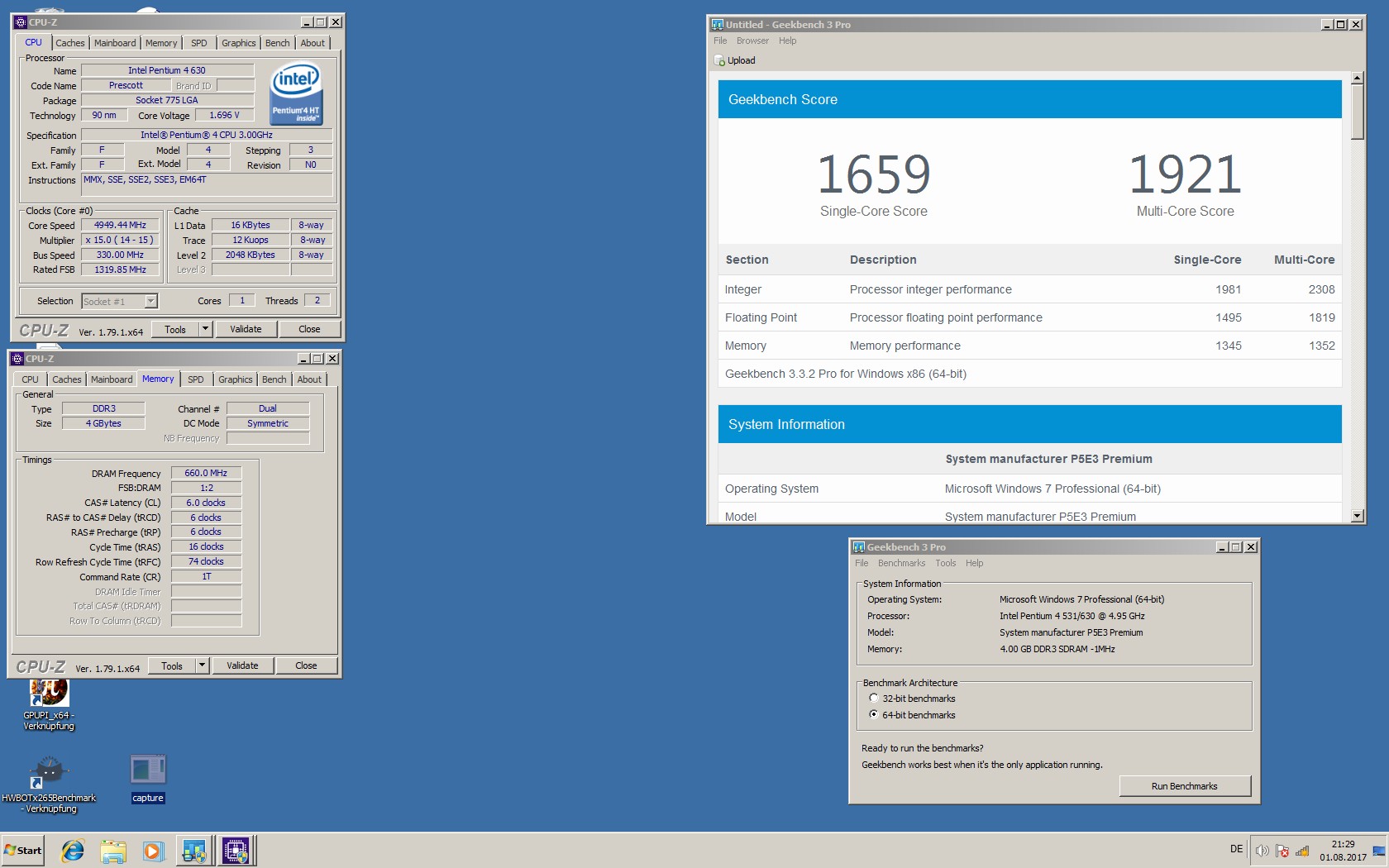The image size is (1389, 868).
Task: Open the HWBOTx265Benchmark desktop shortcut
Action: (49, 785)
